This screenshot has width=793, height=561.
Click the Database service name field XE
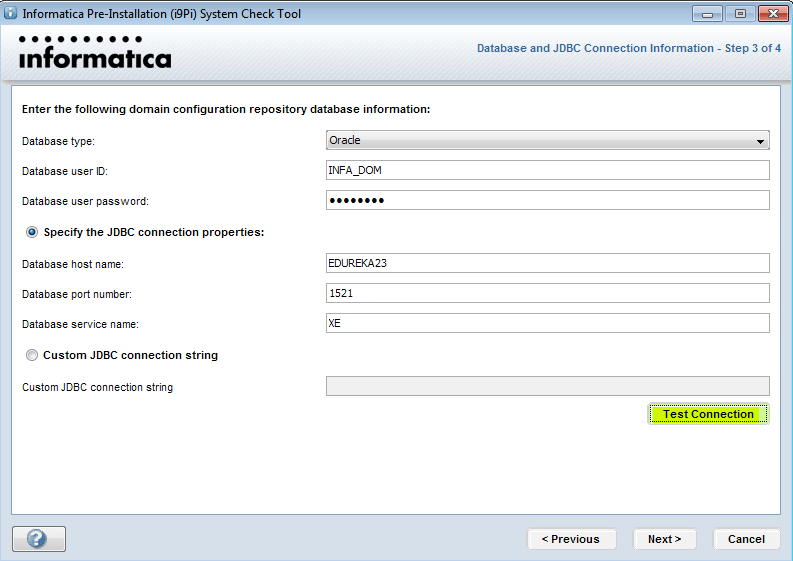point(548,323)
